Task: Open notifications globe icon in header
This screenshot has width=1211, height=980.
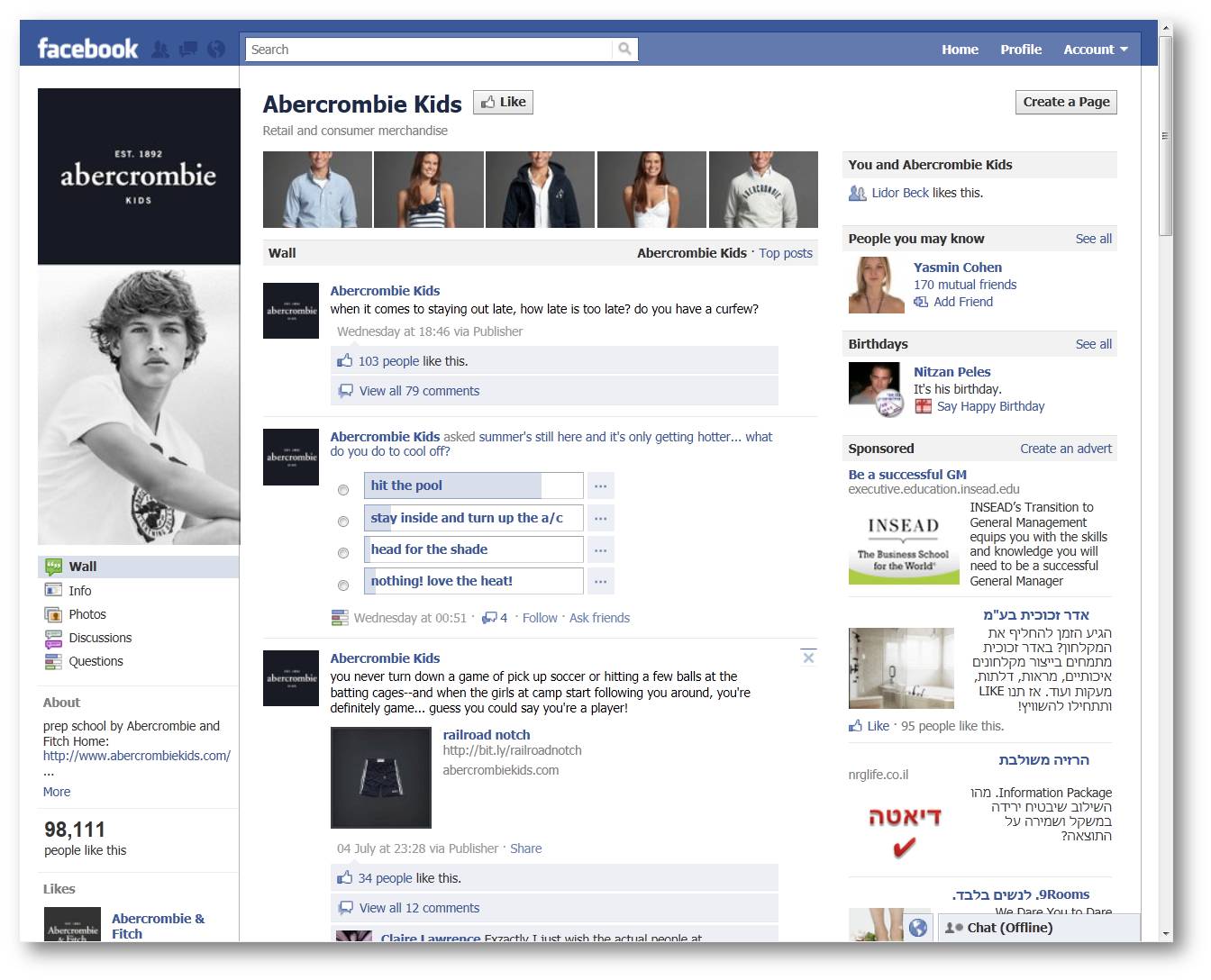Action: pos(216,50)
